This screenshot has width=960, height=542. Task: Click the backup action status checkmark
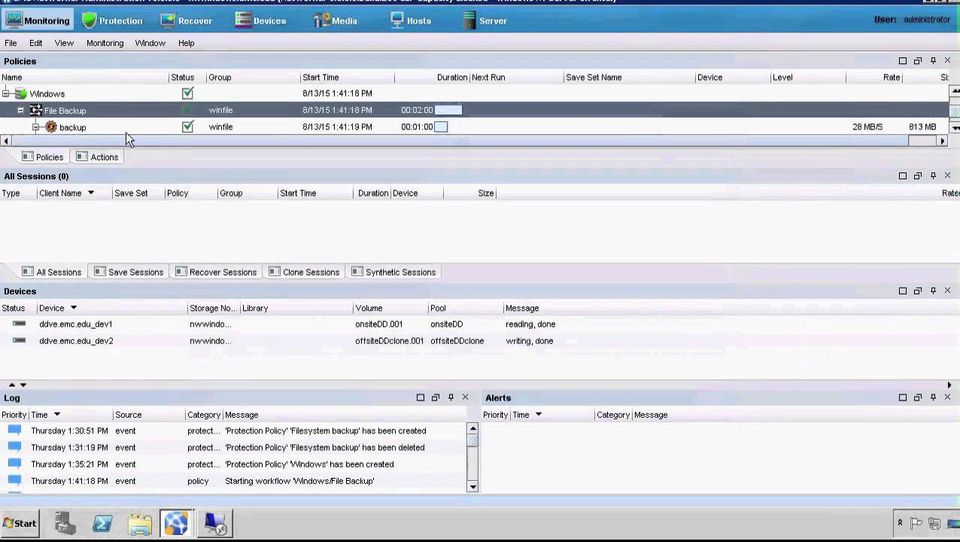coord(187,126)
